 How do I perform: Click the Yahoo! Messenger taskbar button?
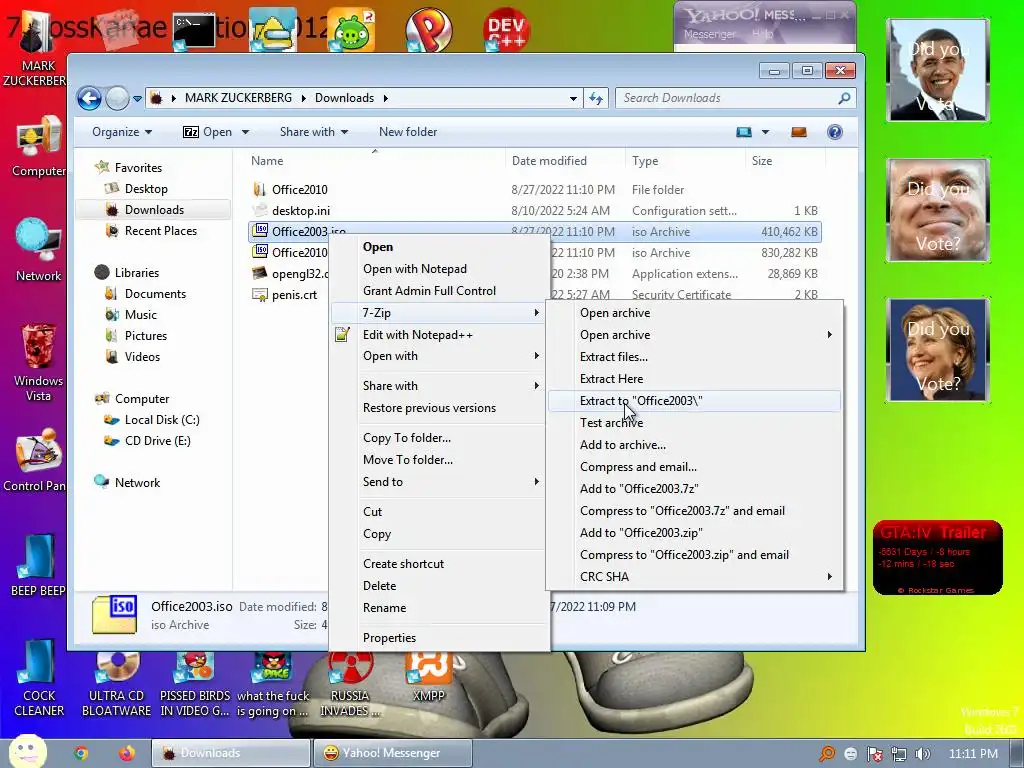point(392,753)
